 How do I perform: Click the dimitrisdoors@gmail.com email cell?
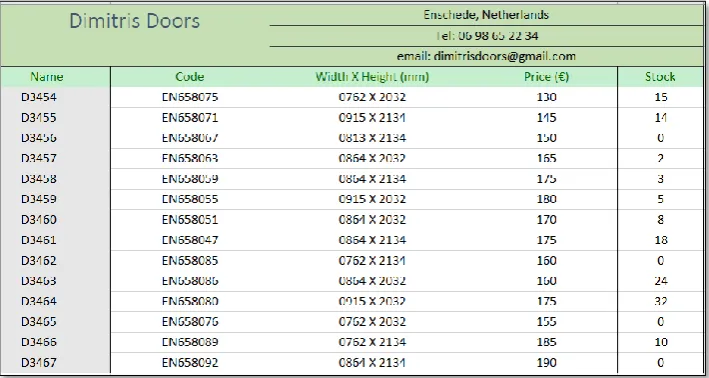pyautogui.click(x=487, y=57)
